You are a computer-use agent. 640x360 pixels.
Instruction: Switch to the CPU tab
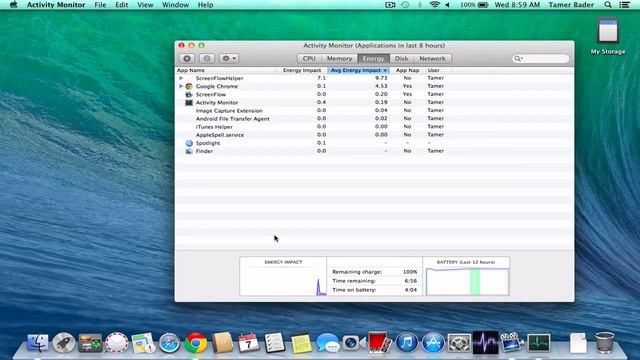pos(309,59)
